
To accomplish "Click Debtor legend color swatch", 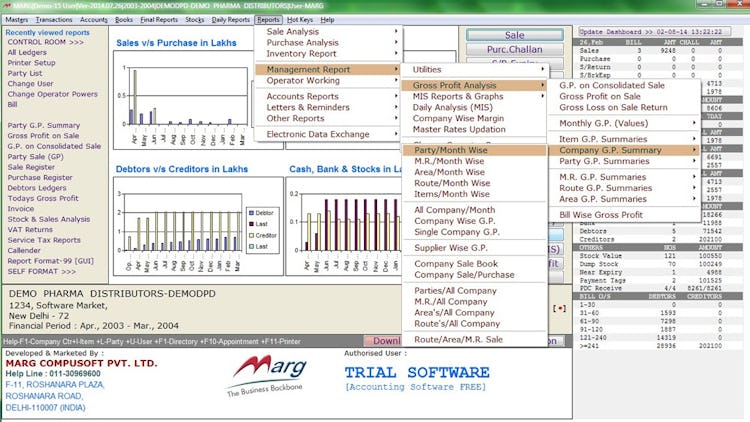I will coord(252,212).
